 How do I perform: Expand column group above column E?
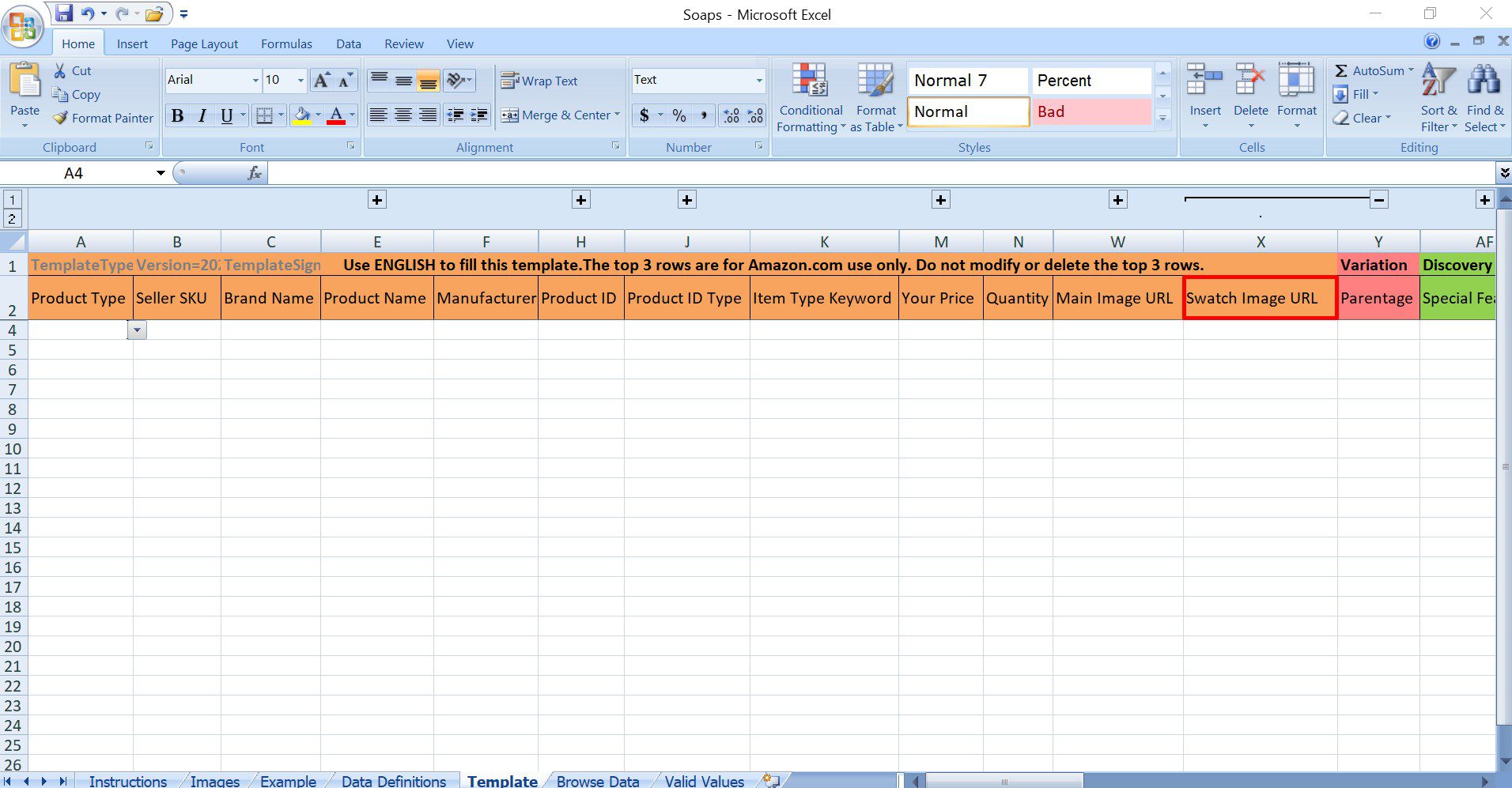coord(377,200)
